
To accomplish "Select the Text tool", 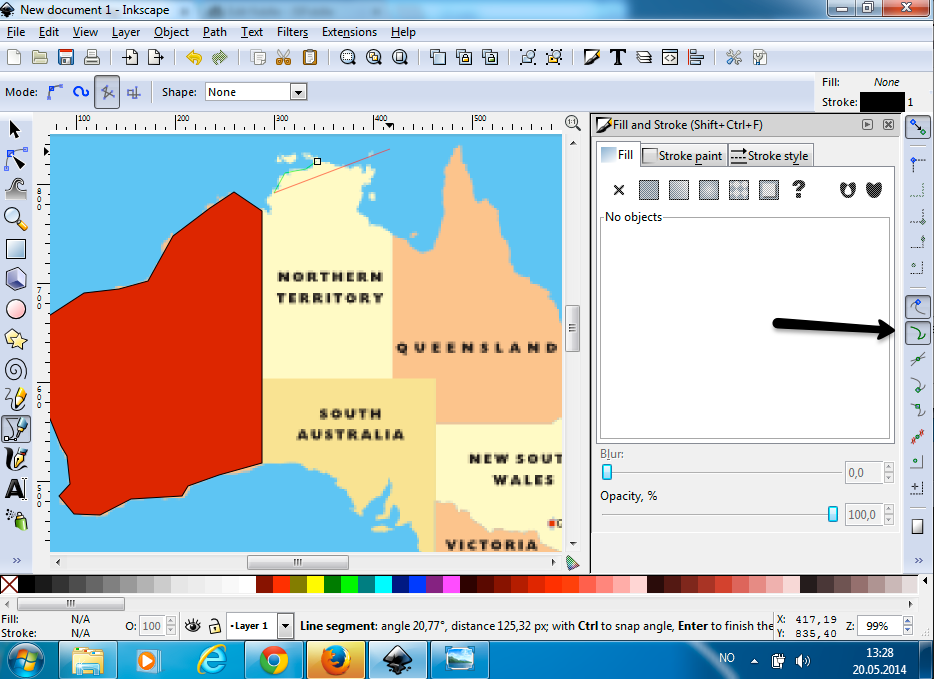I will coord(16,489).
